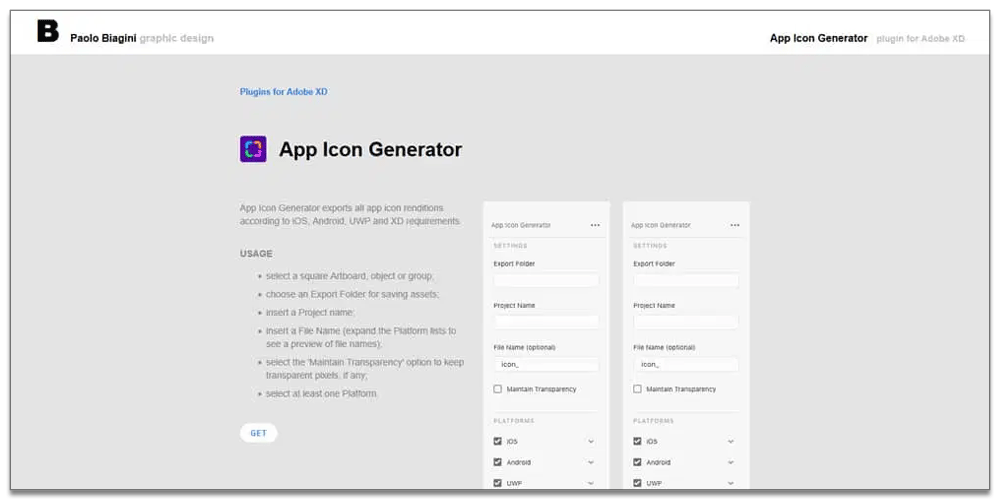Click File Name field in left panel

[547, 364]
